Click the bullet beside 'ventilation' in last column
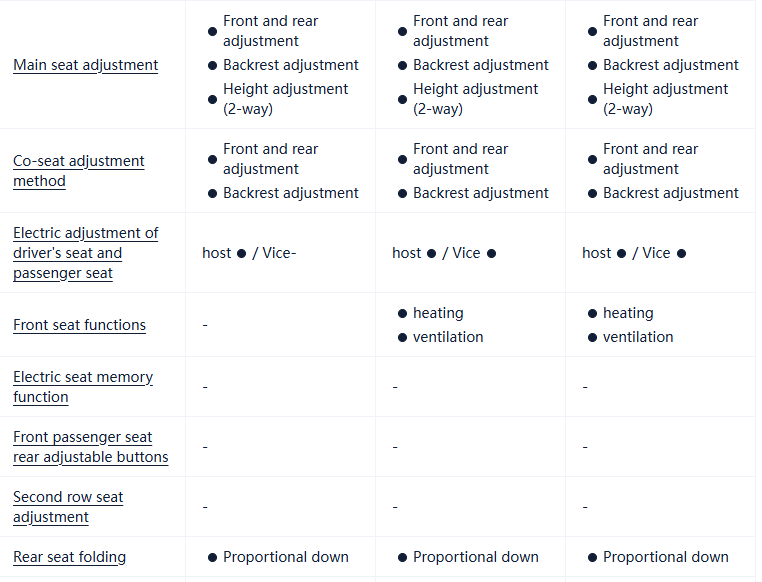This screenshot has height=582, width=762. pos(593,337)
